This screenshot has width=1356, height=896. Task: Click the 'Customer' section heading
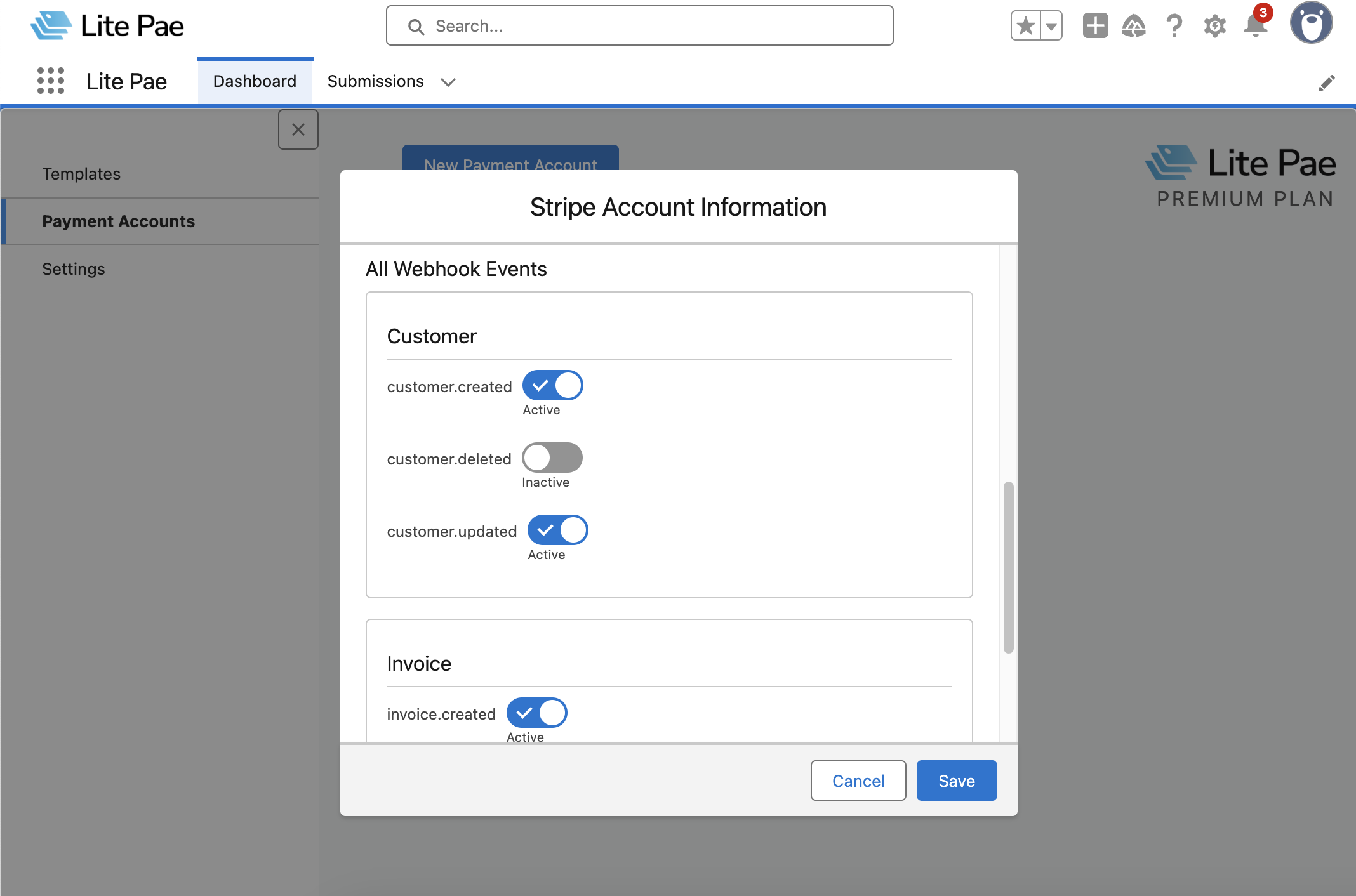tap(432, 336)
